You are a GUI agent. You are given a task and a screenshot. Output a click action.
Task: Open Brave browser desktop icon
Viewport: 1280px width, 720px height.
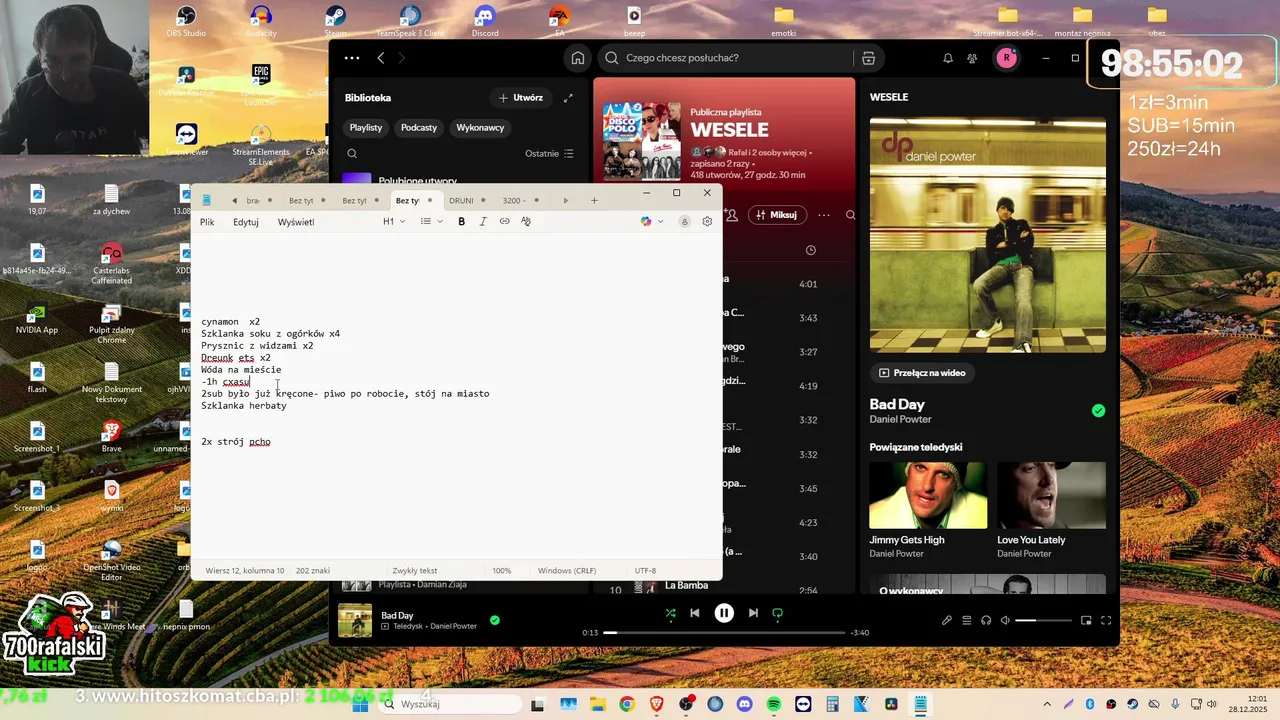point(111,436)
